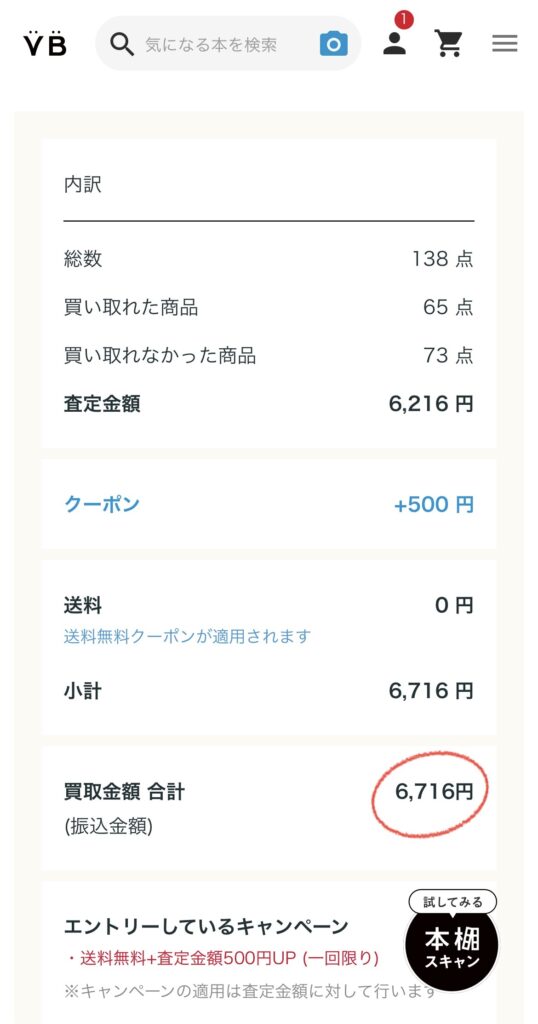
Task: Tap the +500 円 coupon amount
Action: (434, 504)
